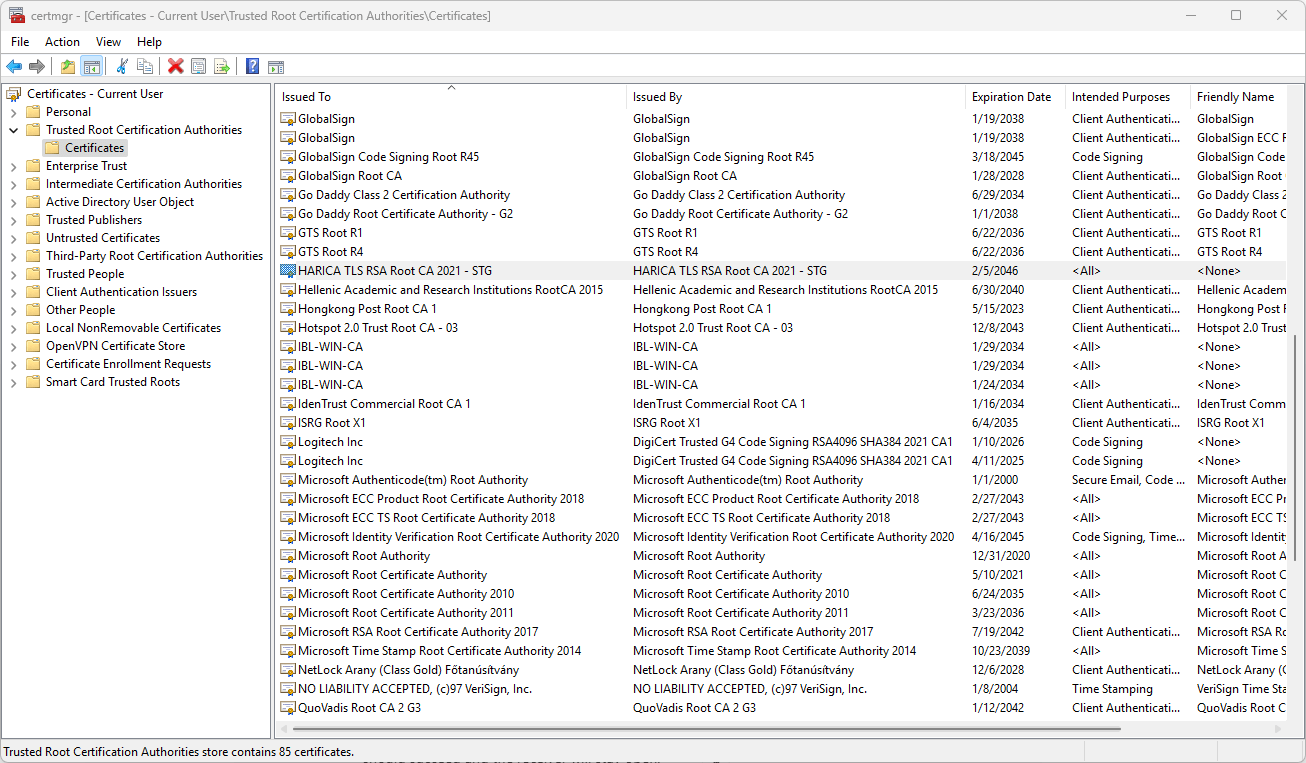Viewport: 1306px width, 763px height.
Task: Toggle the Show/Hide Action Pane icon
Action: (x=276, y=66)
